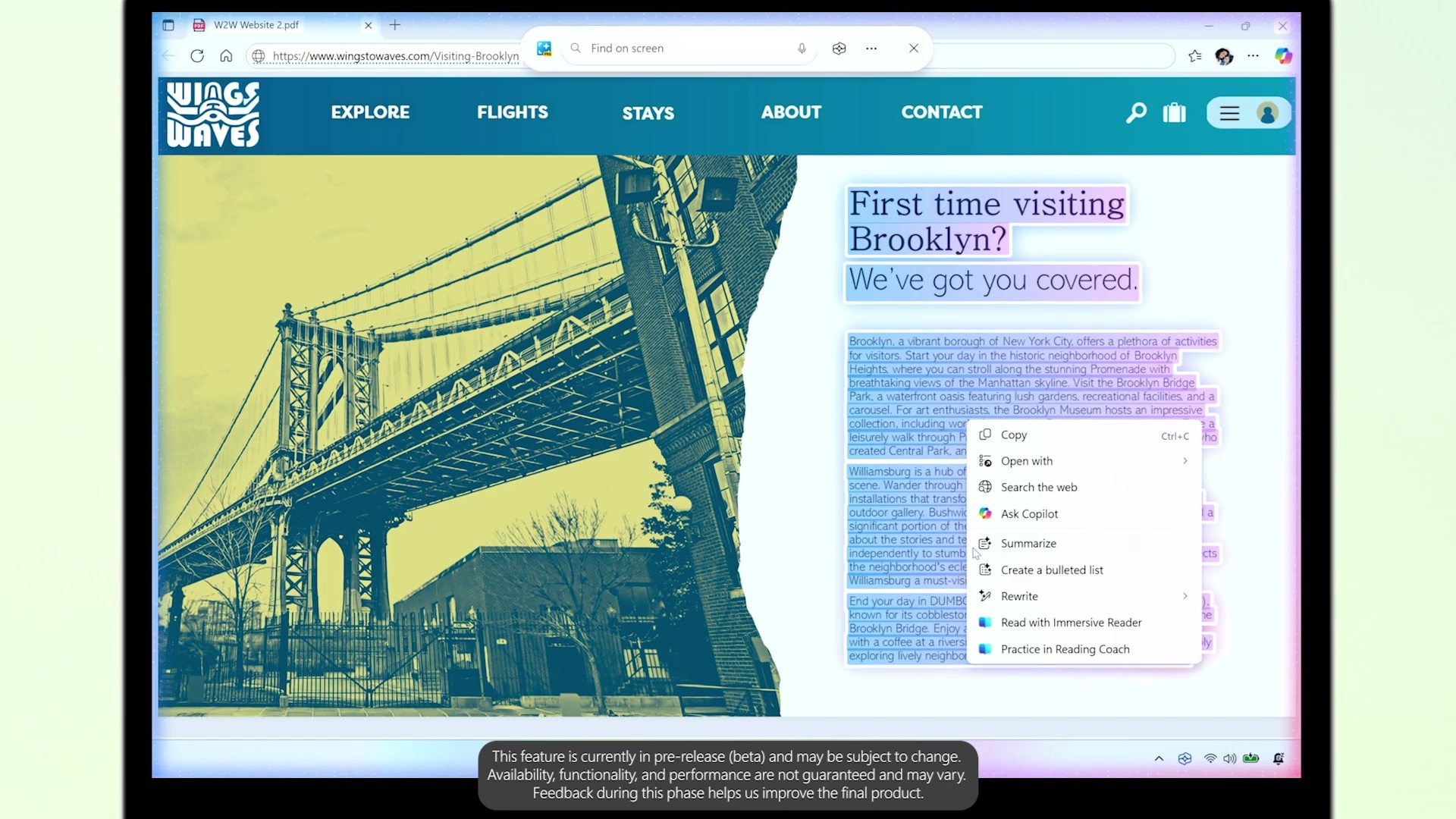Select Copy in the context menu
Image resolution: width=1456 pixels, height=819 pixels.
click(1084, 435)
